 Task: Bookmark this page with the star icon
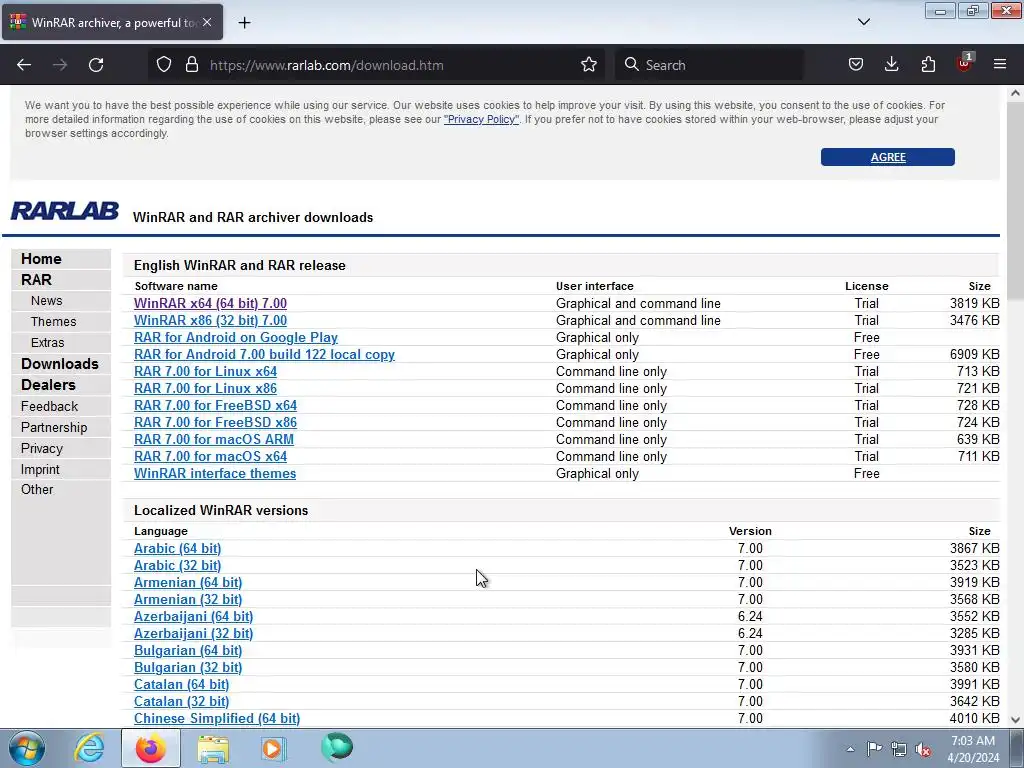coord(588,65)
